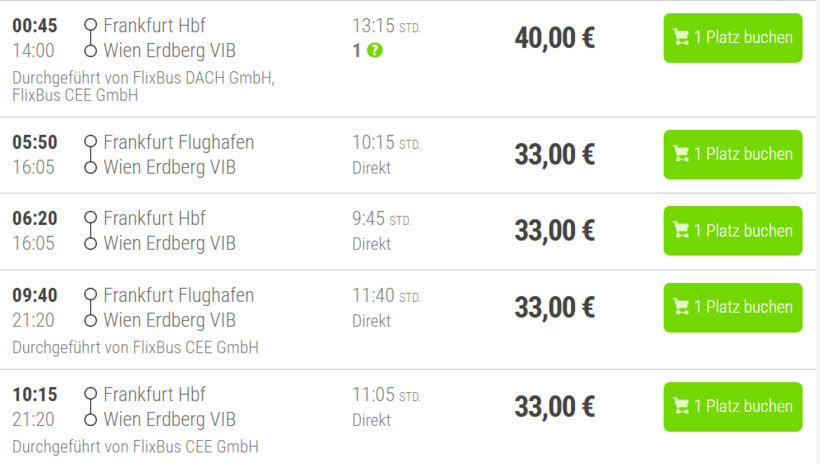Click cart icon for 00:45 trip

pos(681,38)
